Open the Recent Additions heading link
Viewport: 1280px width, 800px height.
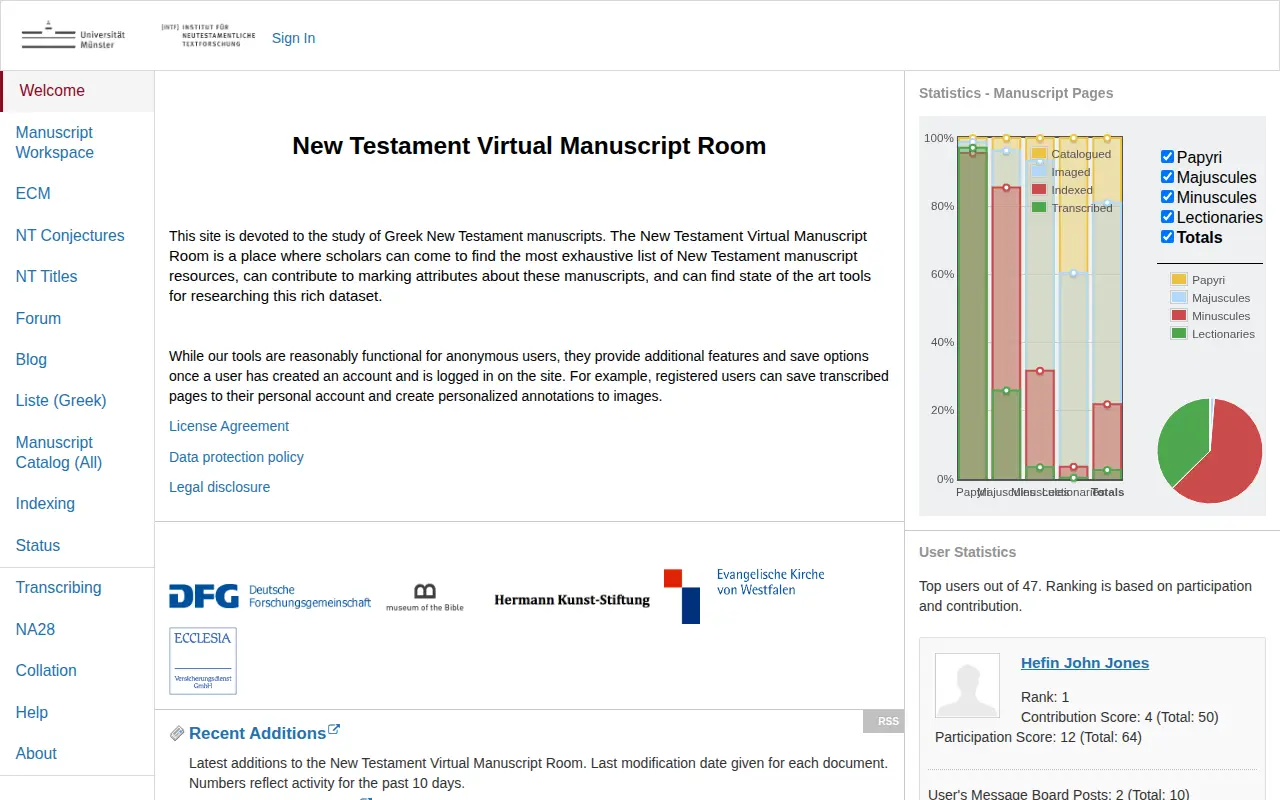257,734
